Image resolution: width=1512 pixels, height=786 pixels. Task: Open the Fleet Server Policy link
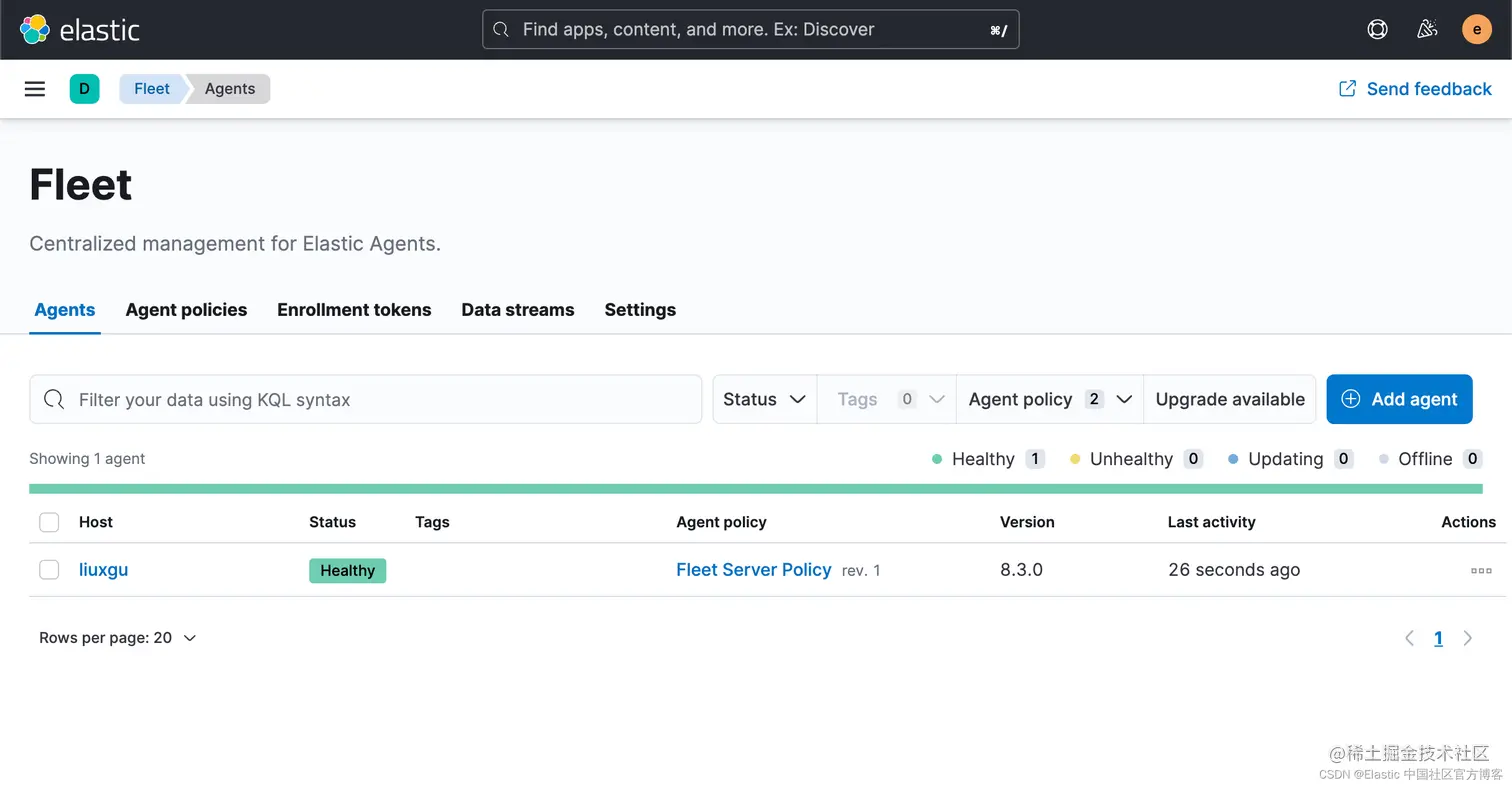click(753, 570)
